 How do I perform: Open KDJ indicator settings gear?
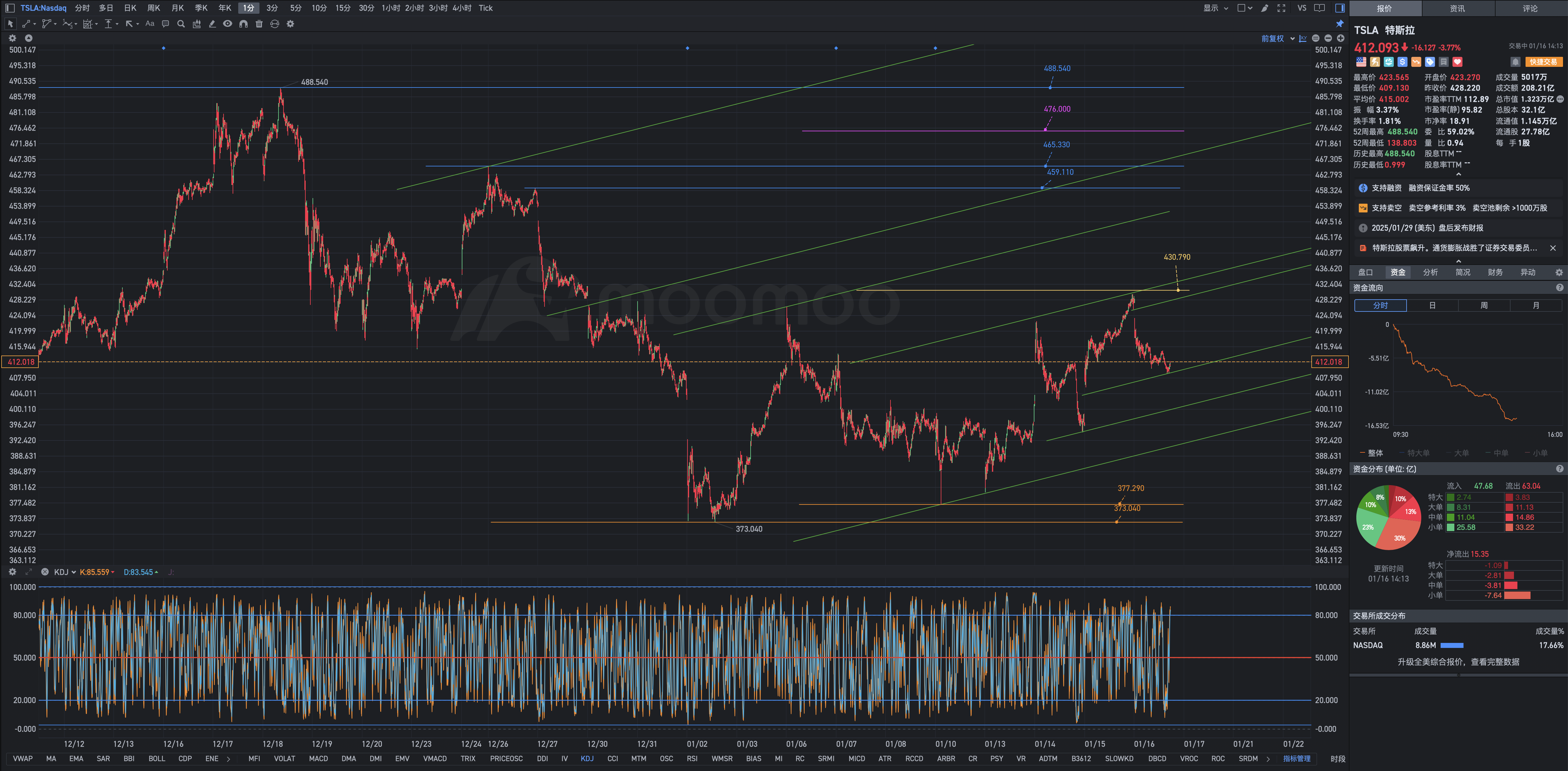(x=12, y=572)
